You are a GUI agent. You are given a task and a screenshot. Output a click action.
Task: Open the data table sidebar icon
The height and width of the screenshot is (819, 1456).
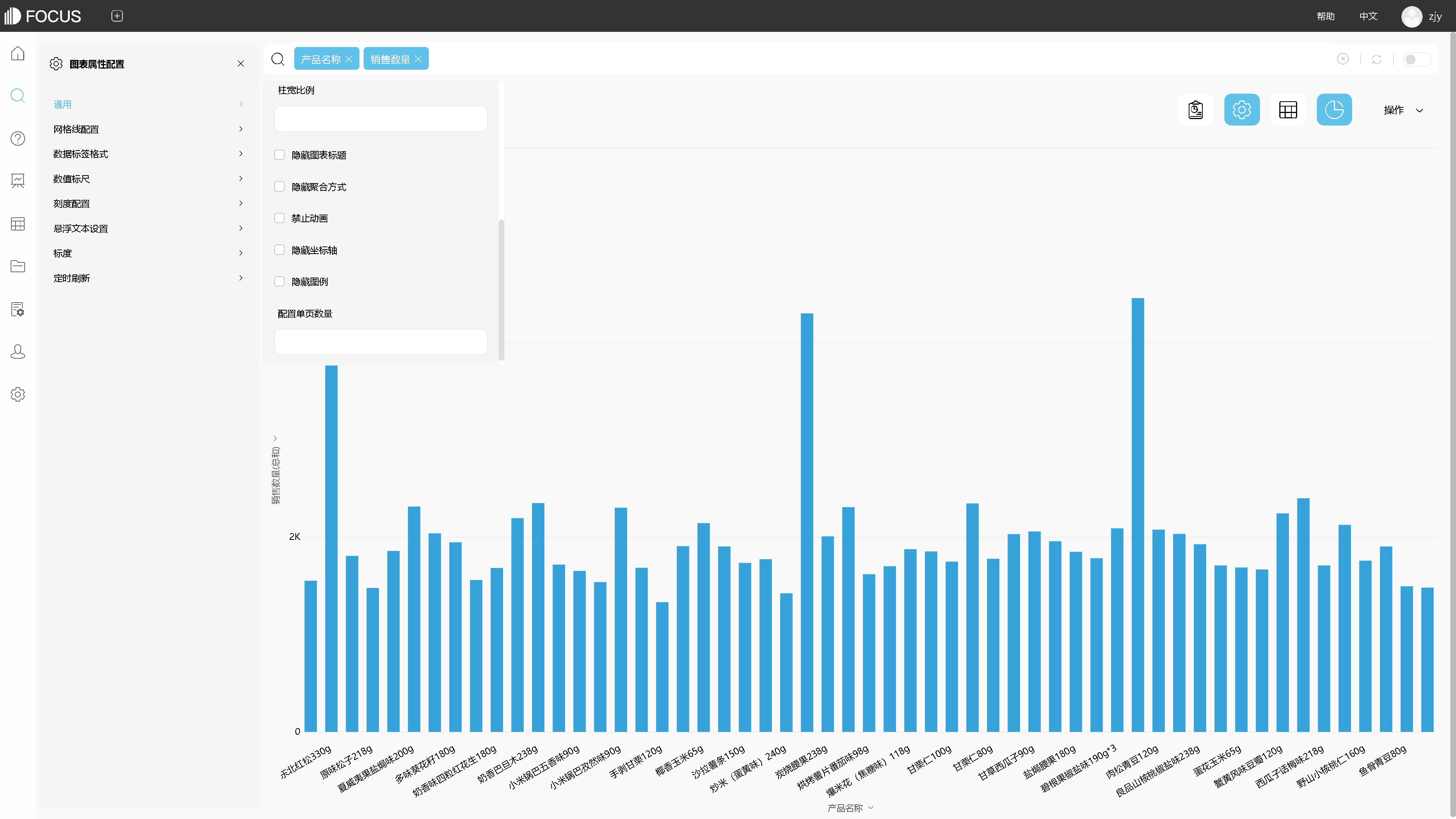click(x=17, y=224)
